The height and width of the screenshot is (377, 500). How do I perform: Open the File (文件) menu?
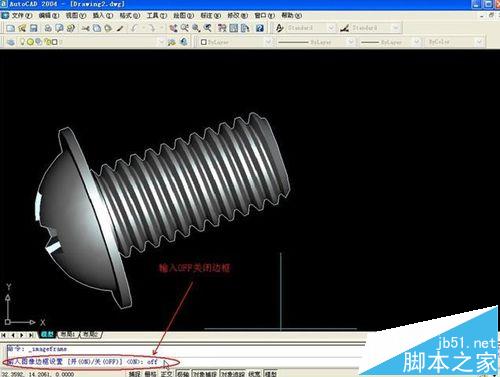click(22, 15)
